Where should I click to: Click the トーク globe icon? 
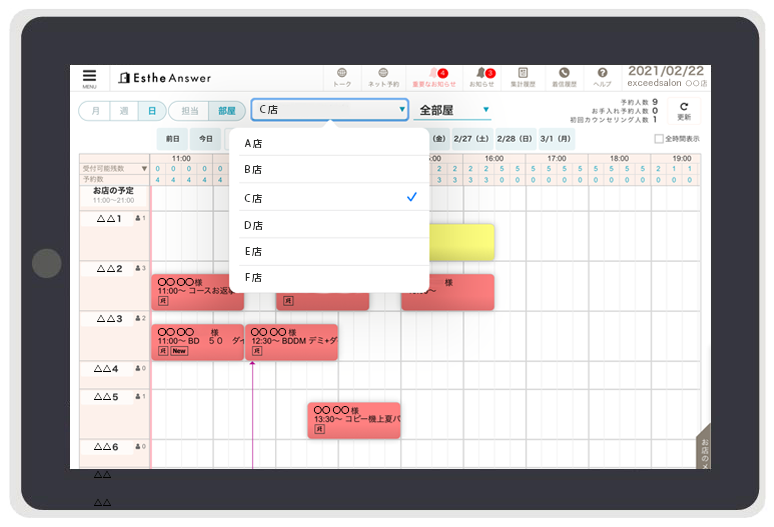[342, 77]
